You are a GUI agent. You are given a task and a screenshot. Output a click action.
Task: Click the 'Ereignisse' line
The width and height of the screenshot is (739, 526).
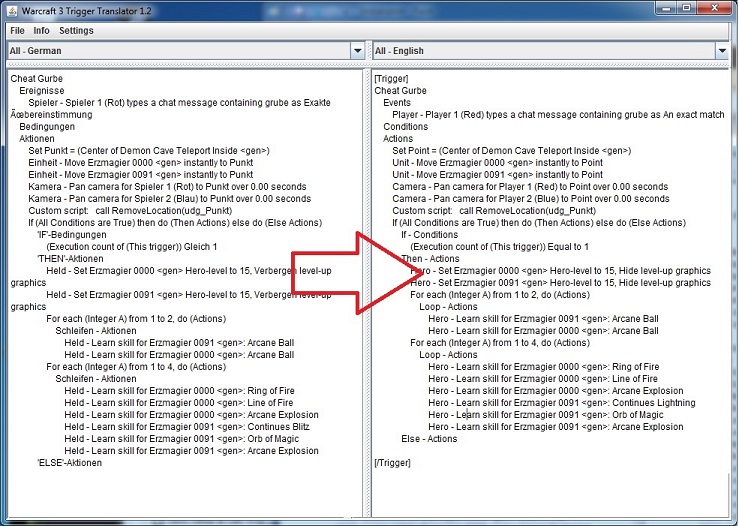(41, 90)
